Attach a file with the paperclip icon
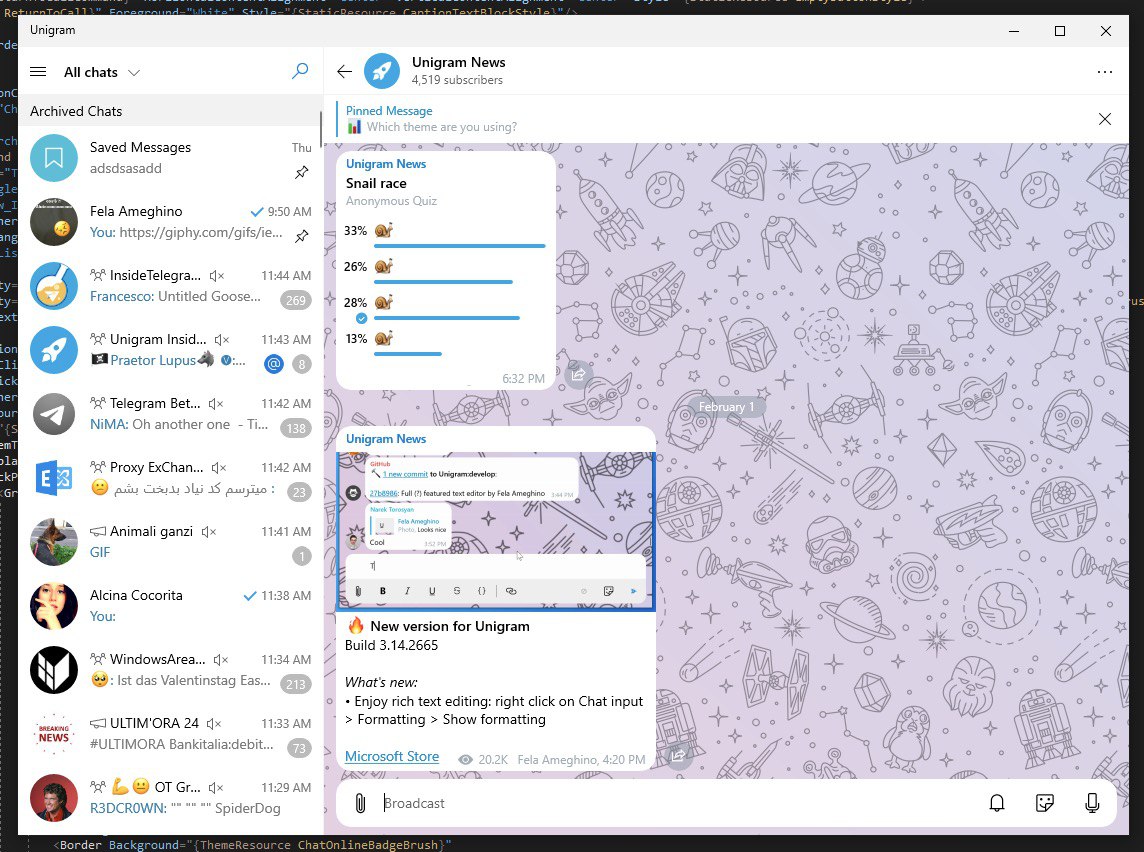The height and width of the screenshot is (852, 1144). tap(360, 803)
